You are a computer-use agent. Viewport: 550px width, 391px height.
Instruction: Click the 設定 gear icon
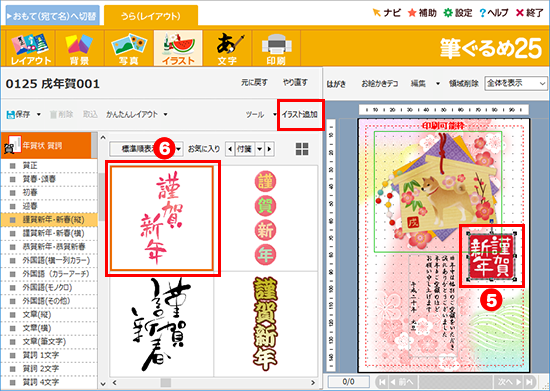coord(448,13)
